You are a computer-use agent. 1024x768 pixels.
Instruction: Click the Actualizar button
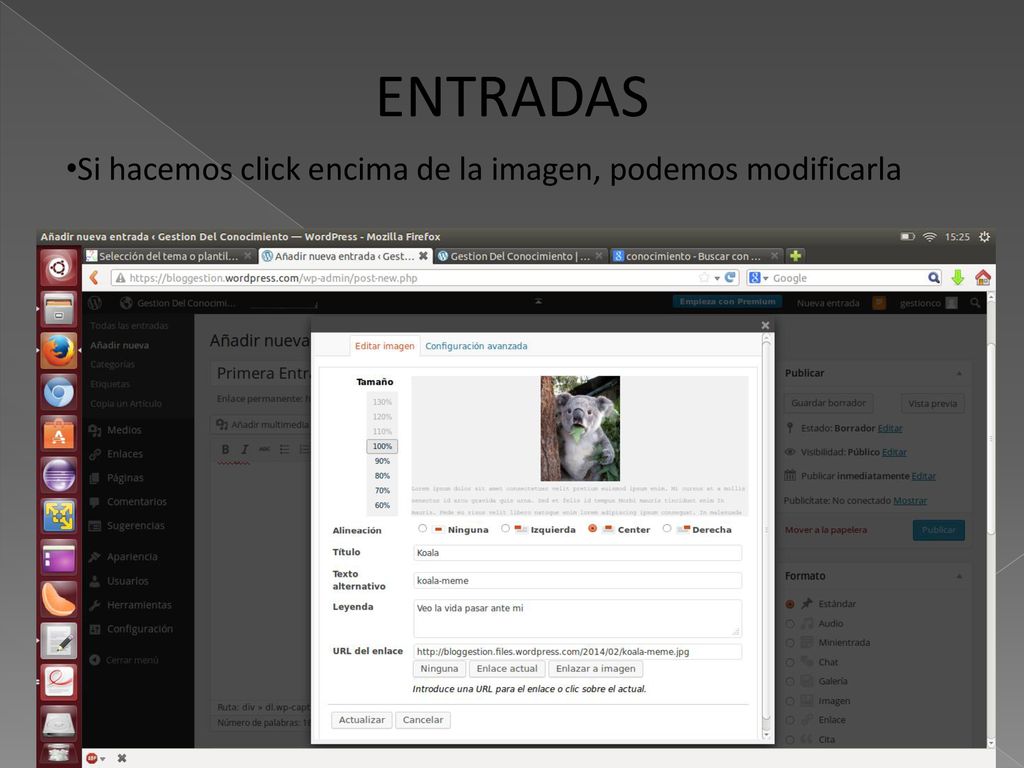[x=362, y=720]
